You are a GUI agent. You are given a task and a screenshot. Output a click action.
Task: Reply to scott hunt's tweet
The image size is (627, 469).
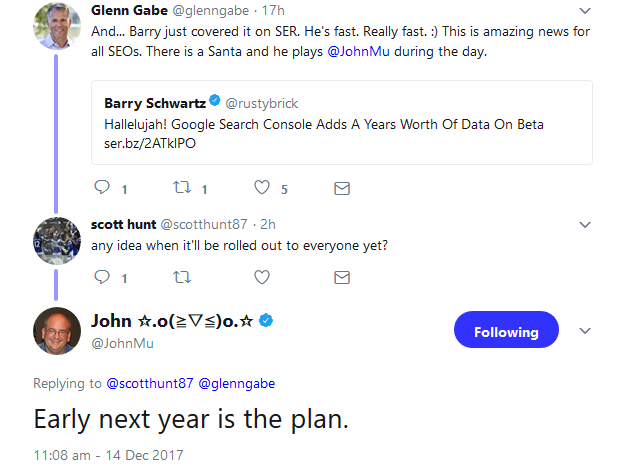point(102,276)
